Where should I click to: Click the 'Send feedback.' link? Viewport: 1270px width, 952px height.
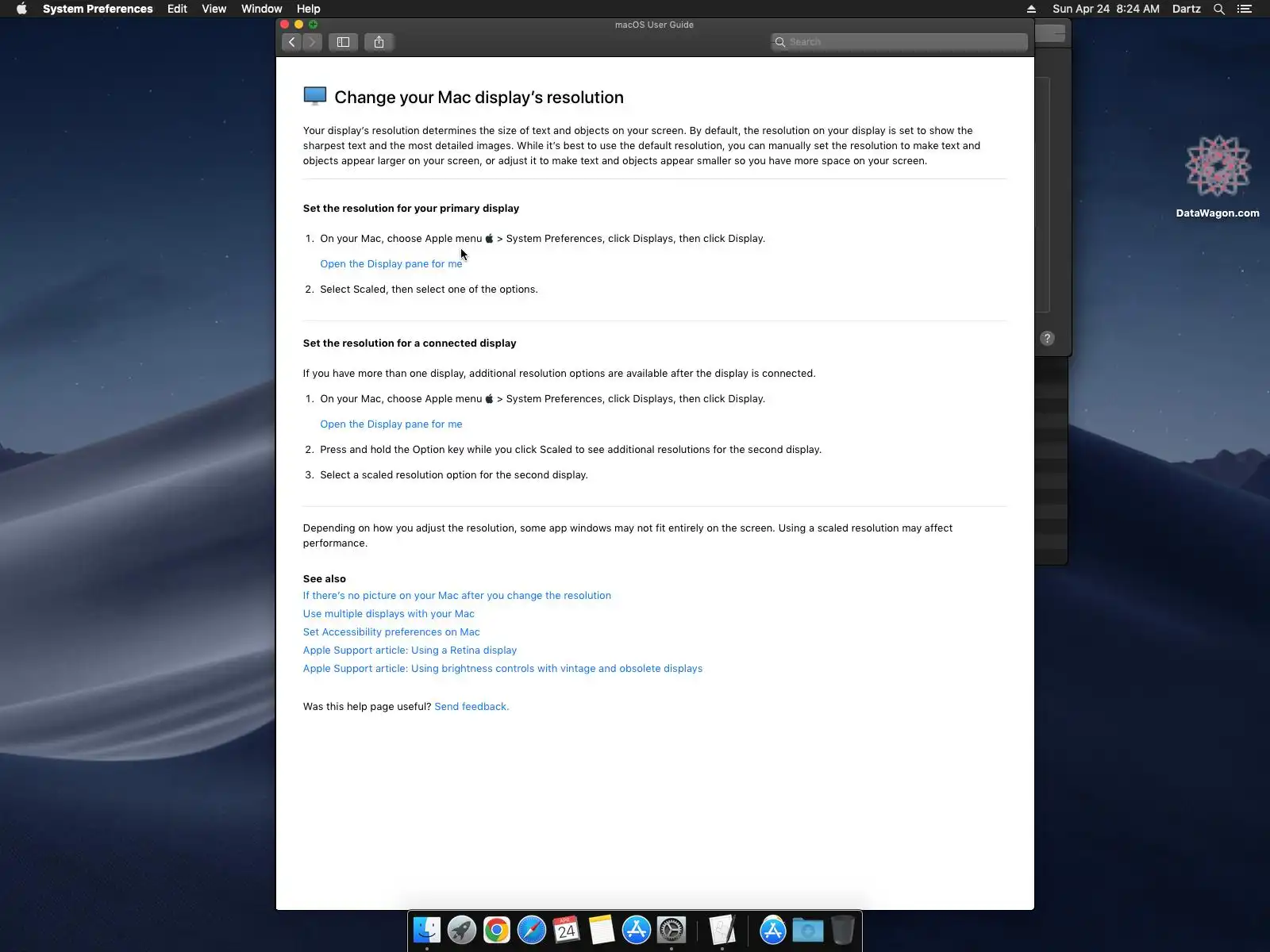point(471,707)
